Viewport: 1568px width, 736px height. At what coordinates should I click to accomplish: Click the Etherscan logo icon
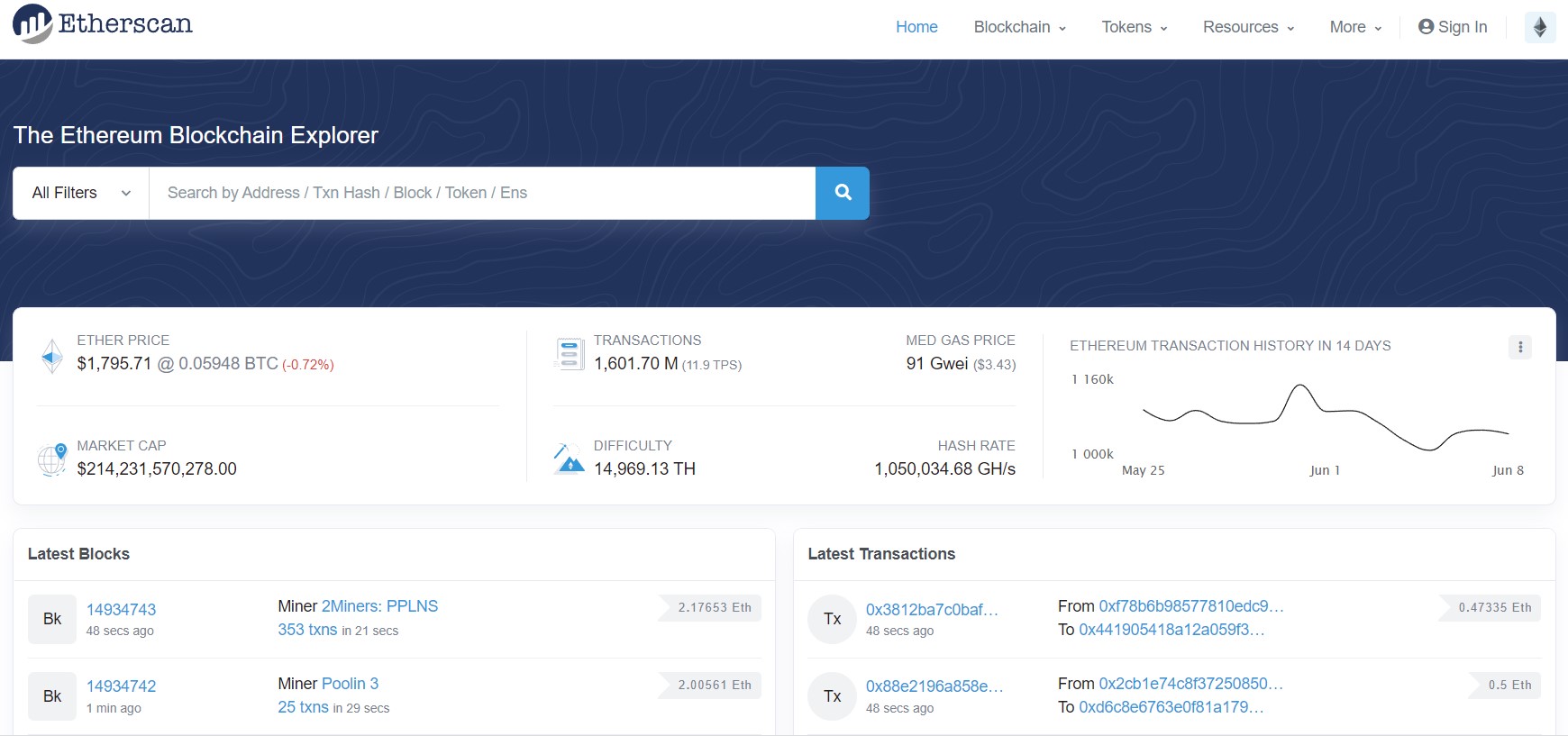32,24
